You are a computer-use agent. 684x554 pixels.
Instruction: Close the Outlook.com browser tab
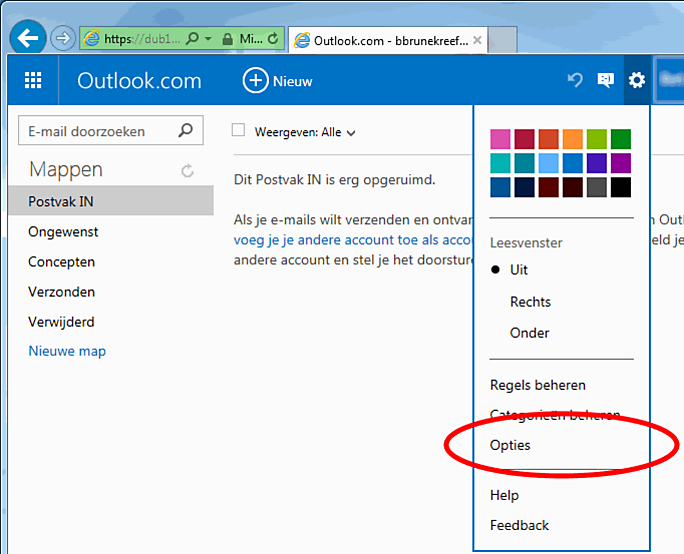pyautogui.click(x=477, y=40)
